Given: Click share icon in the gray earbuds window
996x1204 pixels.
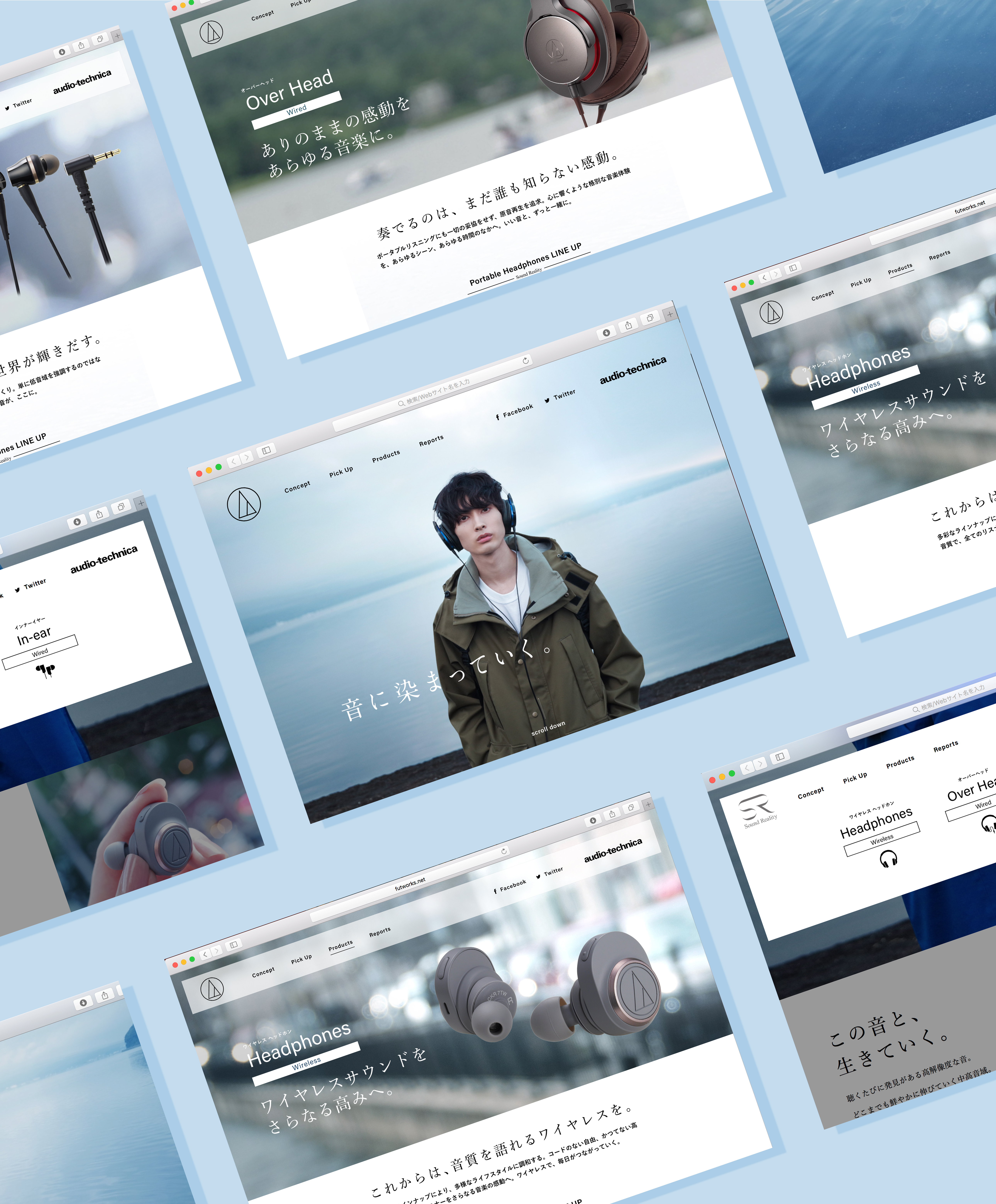Looking at the screenshot, I should point(612,814).
